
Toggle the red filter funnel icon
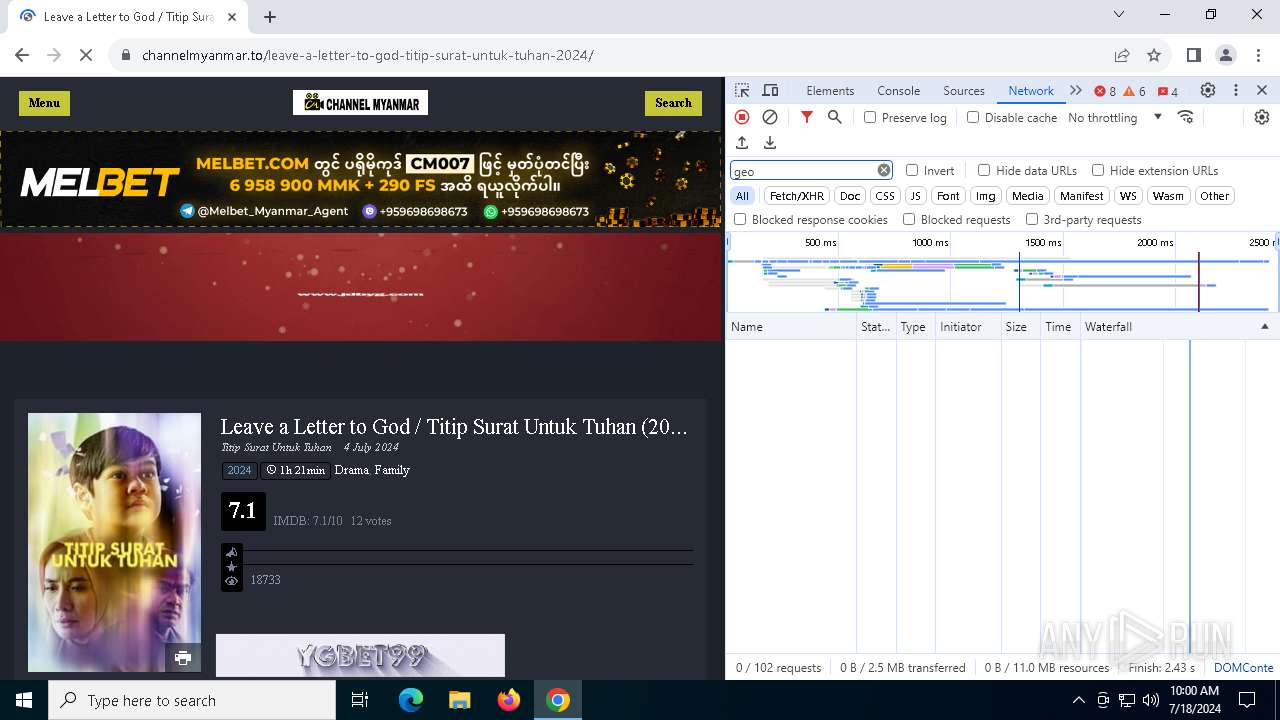(807, 117)
